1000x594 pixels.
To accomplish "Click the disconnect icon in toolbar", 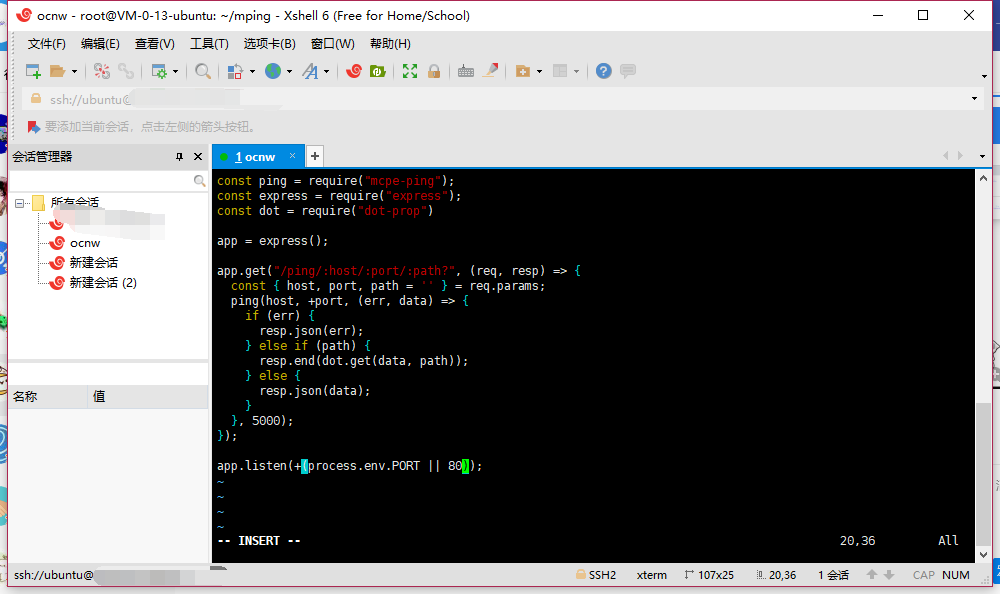I will (101, 71).
